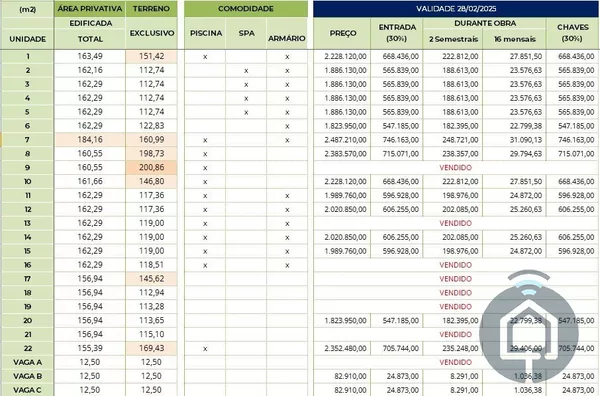
Task: Select VENDIDO in unit 17 row
Action: coord(455,279)
